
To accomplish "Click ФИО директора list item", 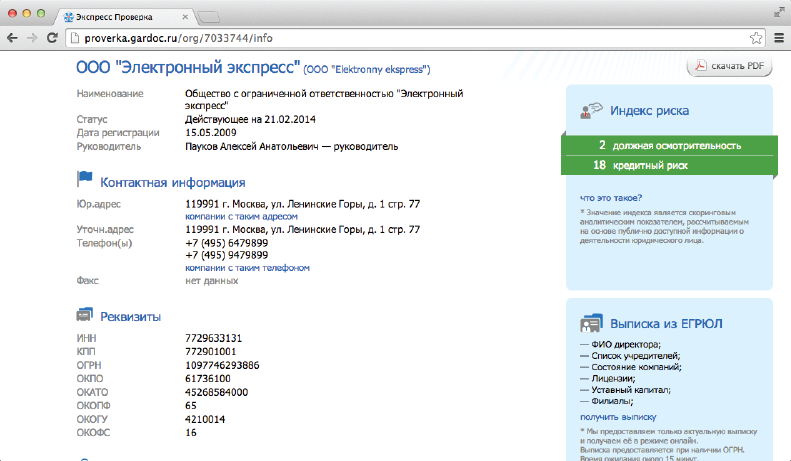I will coord(626,344).
